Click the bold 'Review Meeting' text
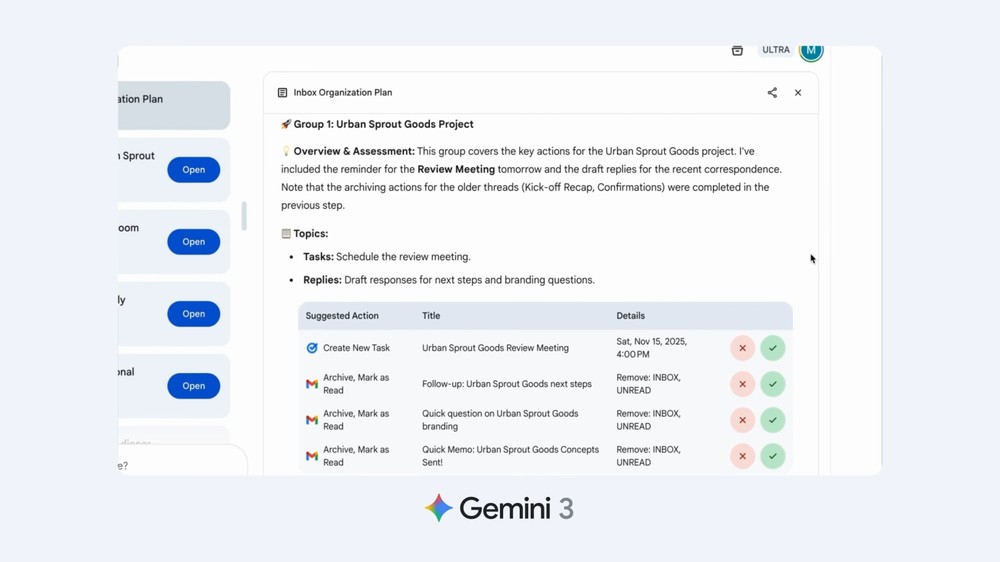 pos(456,169)
